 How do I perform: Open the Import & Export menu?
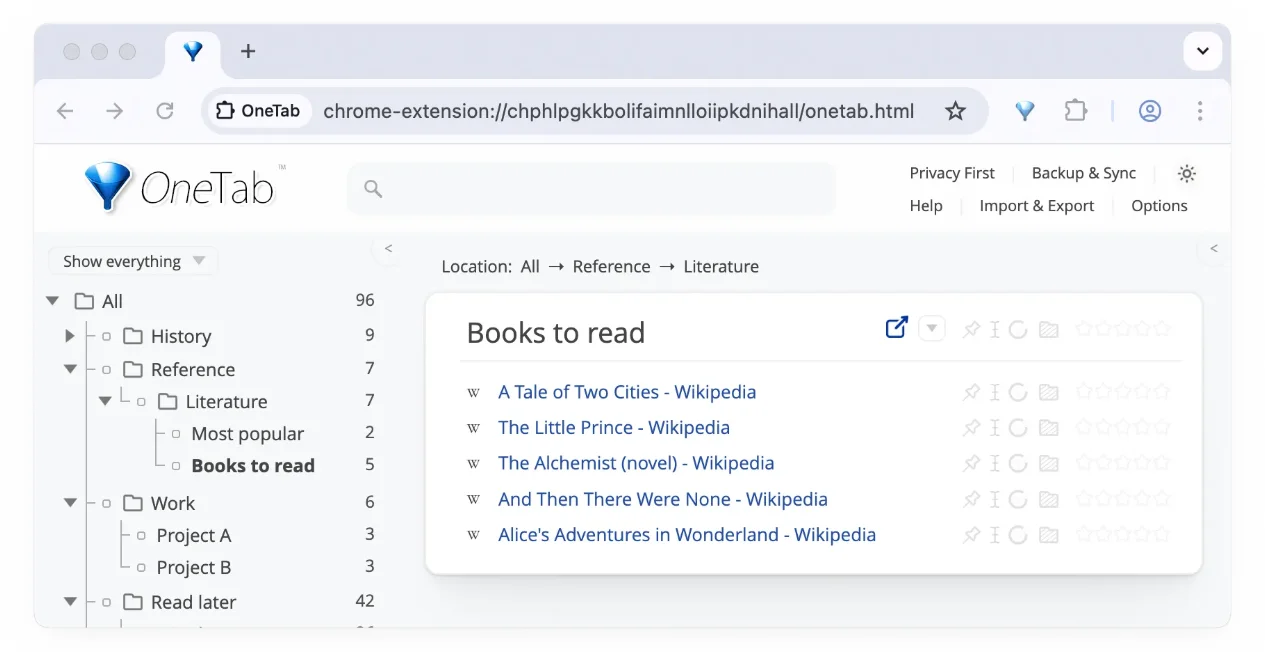(1036, 206)
